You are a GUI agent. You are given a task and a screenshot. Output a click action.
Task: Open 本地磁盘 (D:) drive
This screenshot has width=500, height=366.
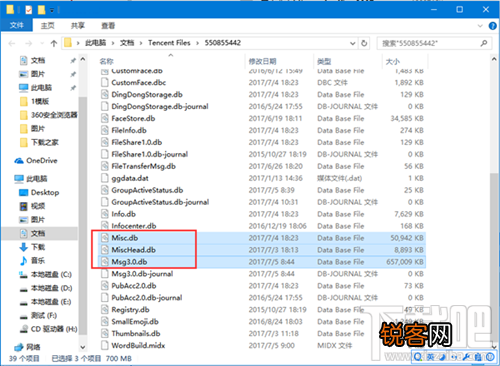point(51,288)
